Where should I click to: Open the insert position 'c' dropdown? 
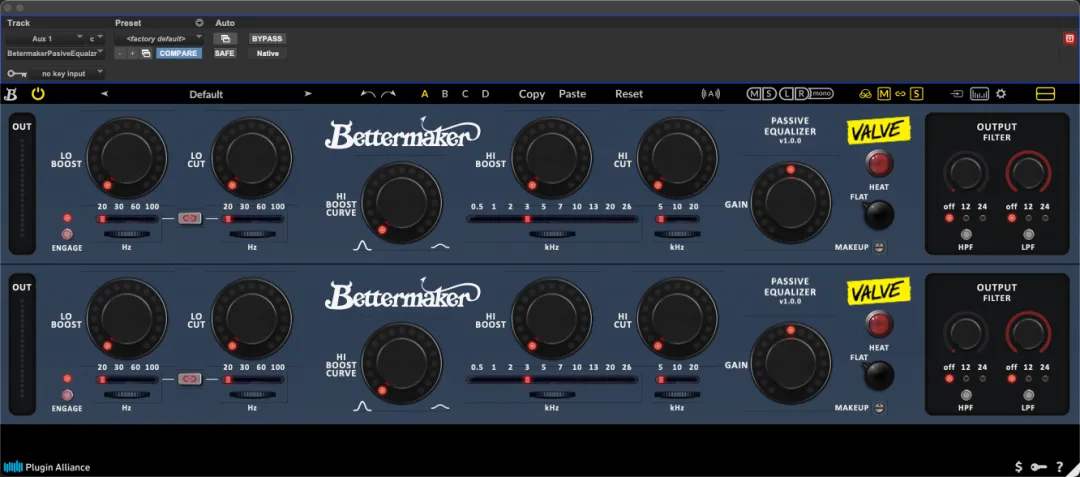[x=96, y=39]
